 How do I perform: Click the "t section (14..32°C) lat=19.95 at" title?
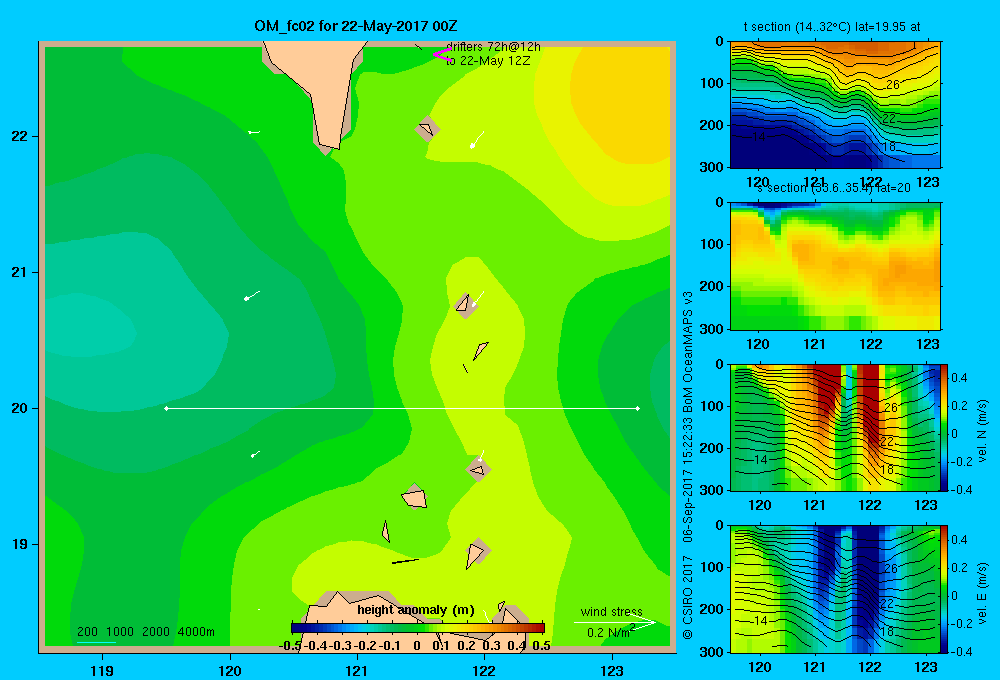click(x=832, y=27)
